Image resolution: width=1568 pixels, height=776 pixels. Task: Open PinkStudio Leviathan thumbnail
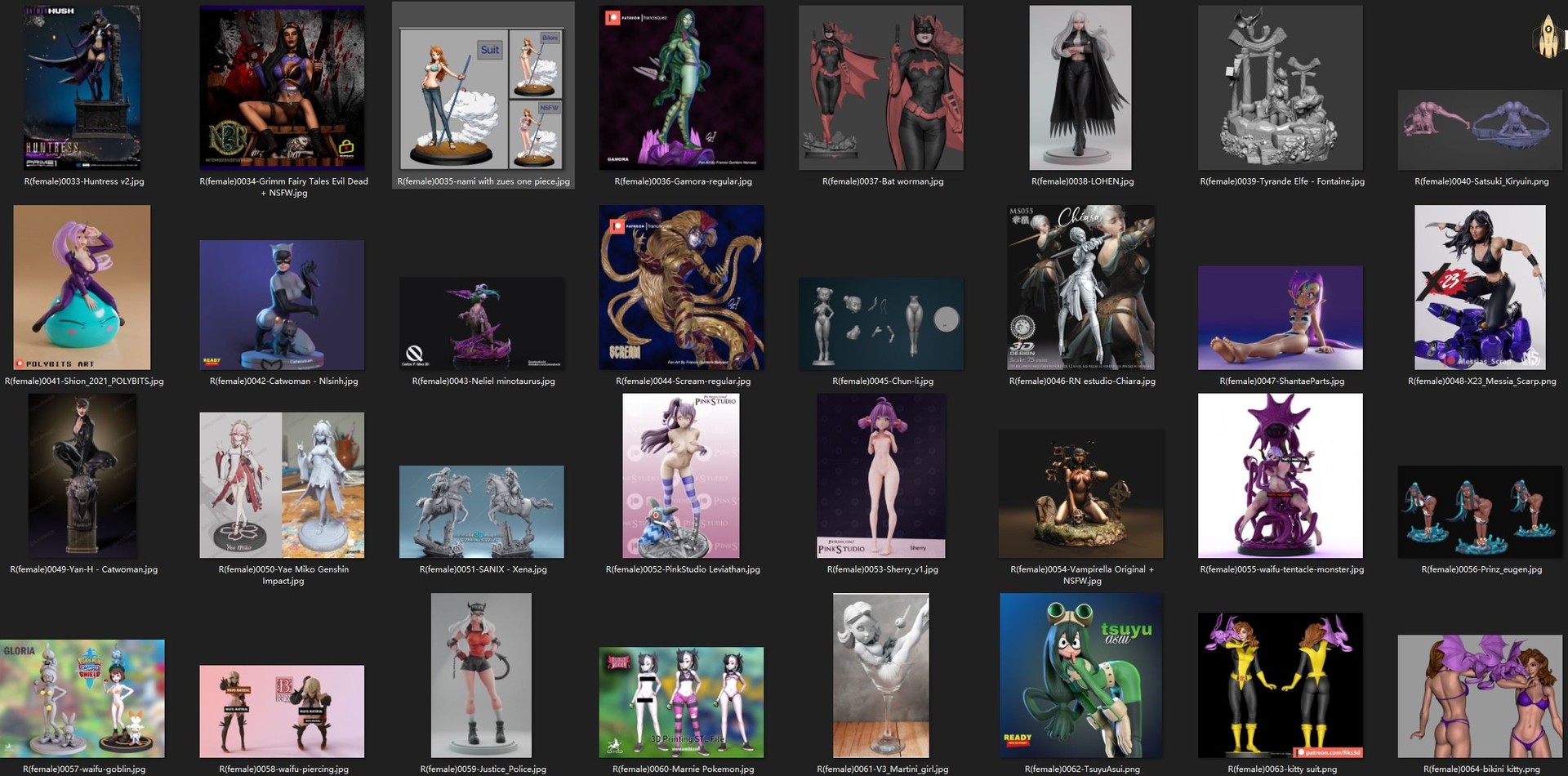[681, 476]
